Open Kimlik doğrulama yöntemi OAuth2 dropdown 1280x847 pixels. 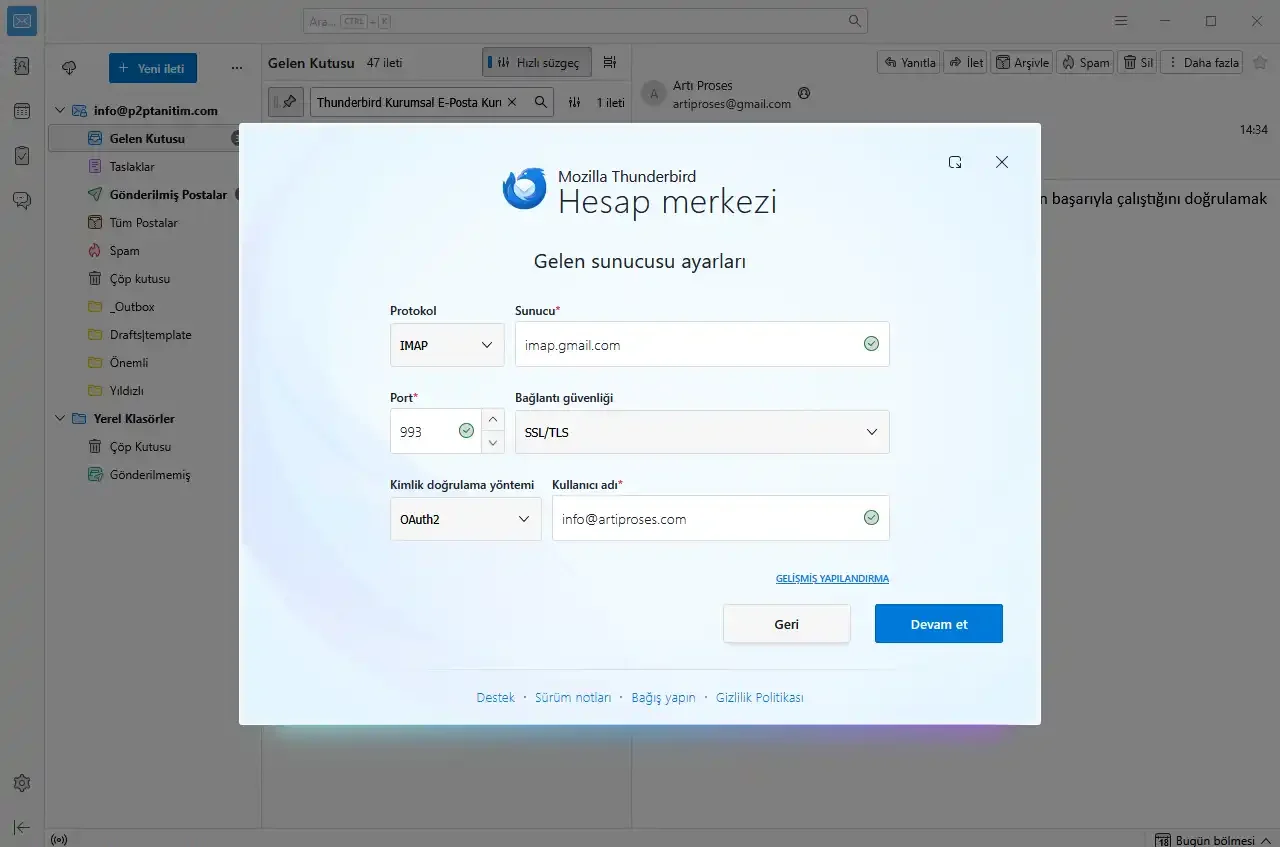coord(466,519)
